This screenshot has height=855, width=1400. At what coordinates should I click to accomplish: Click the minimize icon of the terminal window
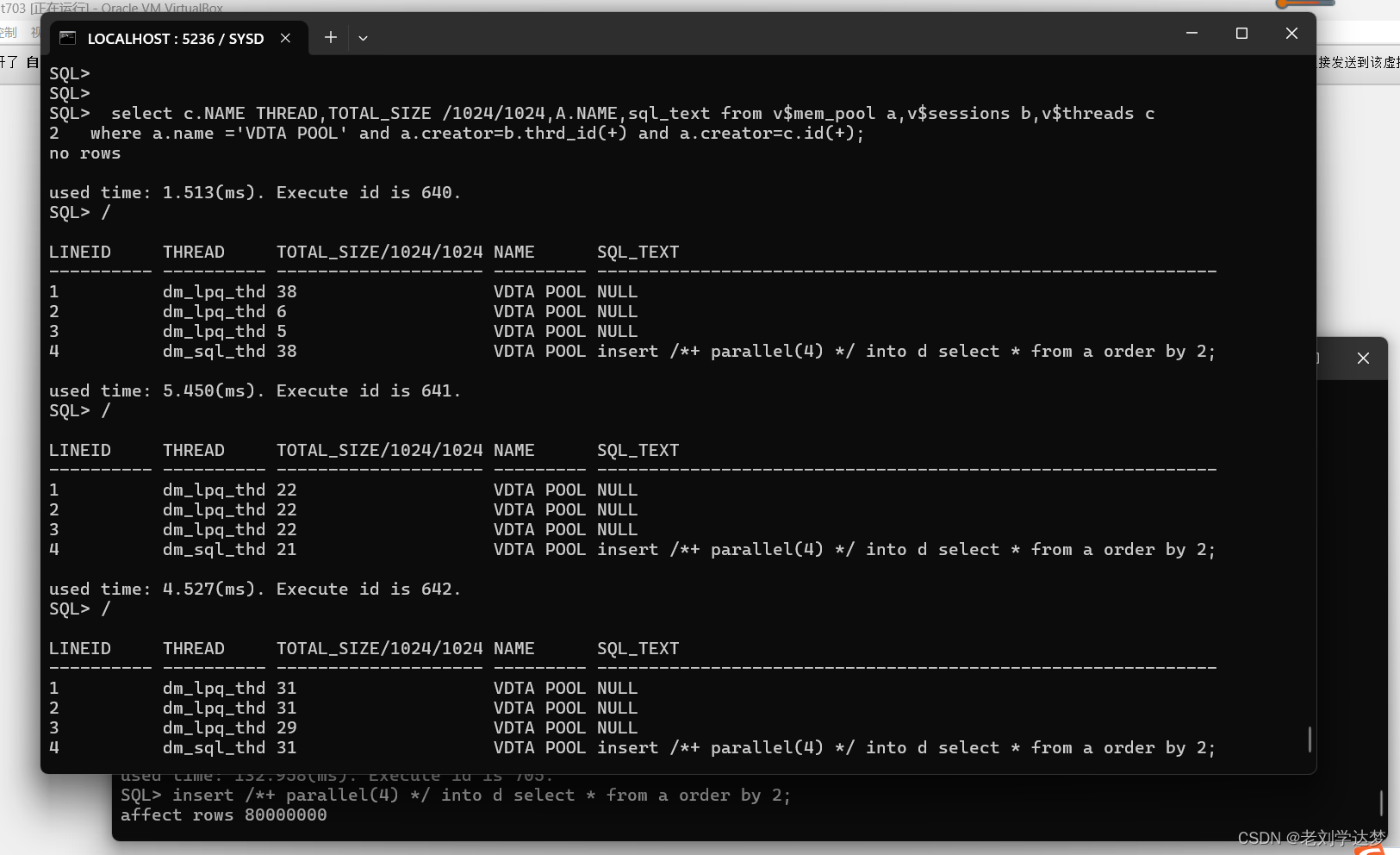pyautogui.click(x=1192, y=34)
